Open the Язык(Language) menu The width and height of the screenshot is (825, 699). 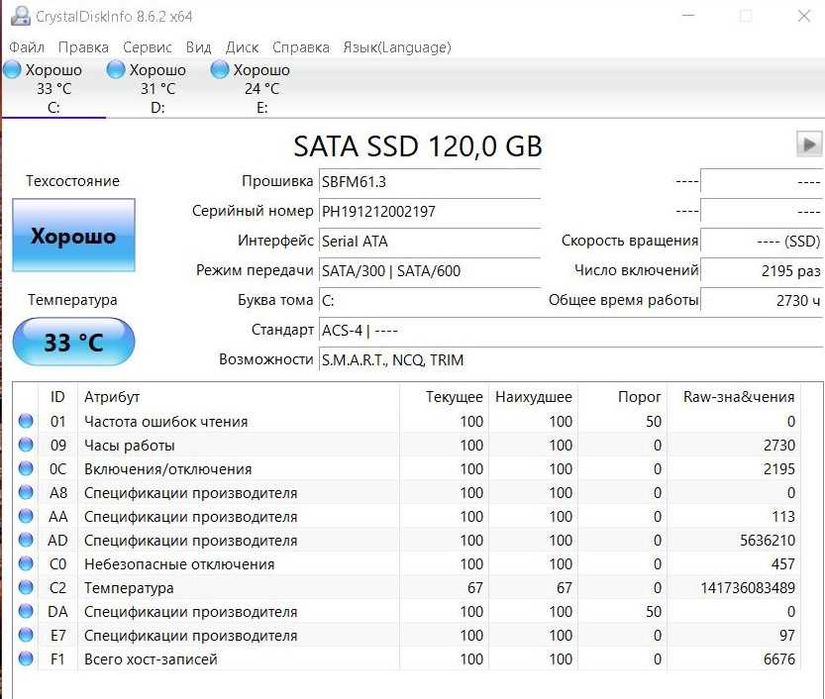tap(396, 47)
